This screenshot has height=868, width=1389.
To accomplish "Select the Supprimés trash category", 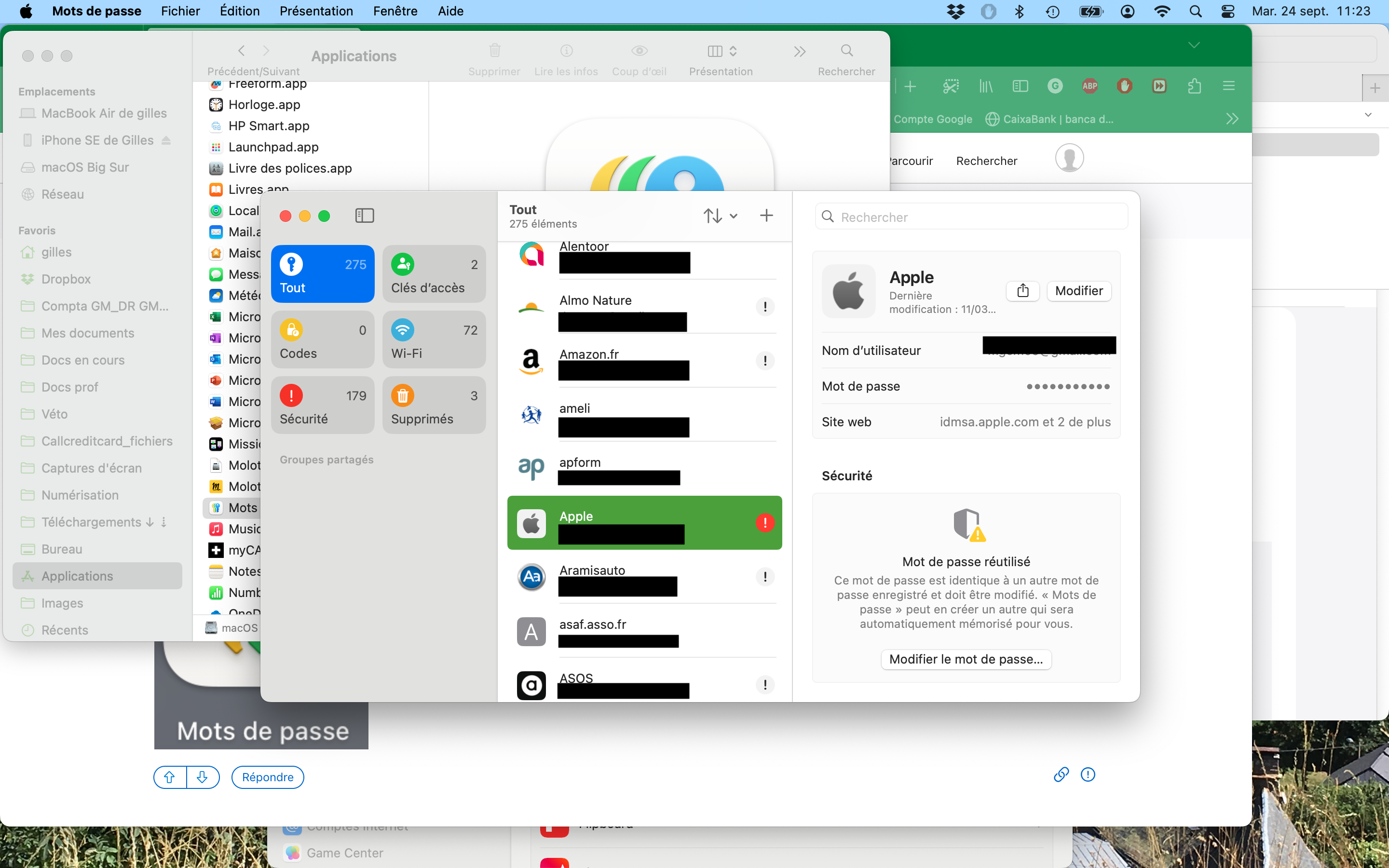I will [434, 405].
